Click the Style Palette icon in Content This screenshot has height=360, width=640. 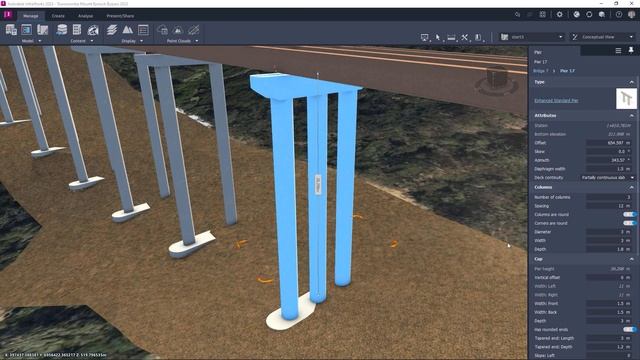pos(77,30)
